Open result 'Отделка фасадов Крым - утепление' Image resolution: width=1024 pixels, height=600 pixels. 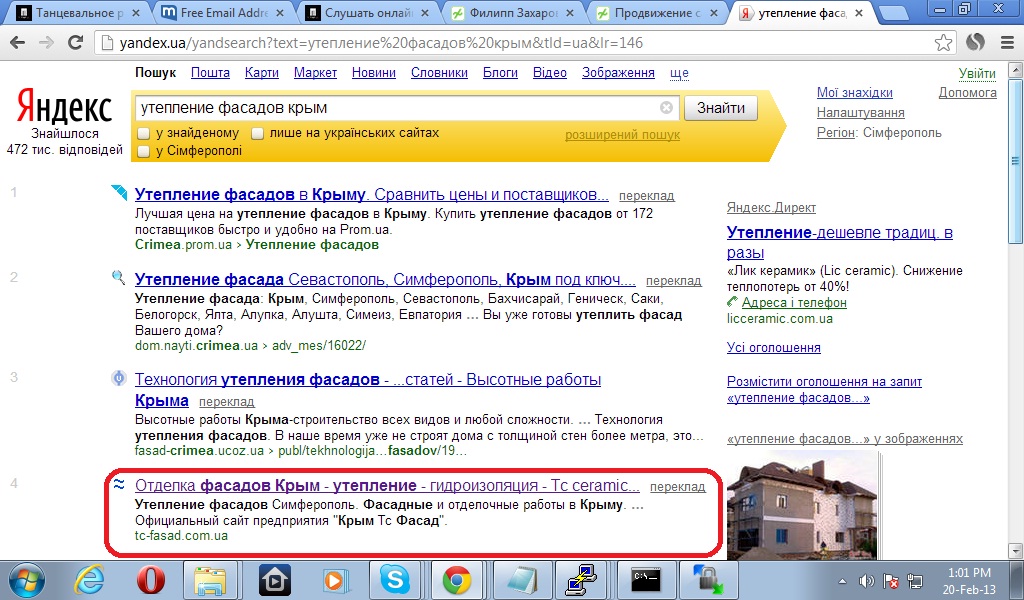pyautogui.click(x=387, y=485)
